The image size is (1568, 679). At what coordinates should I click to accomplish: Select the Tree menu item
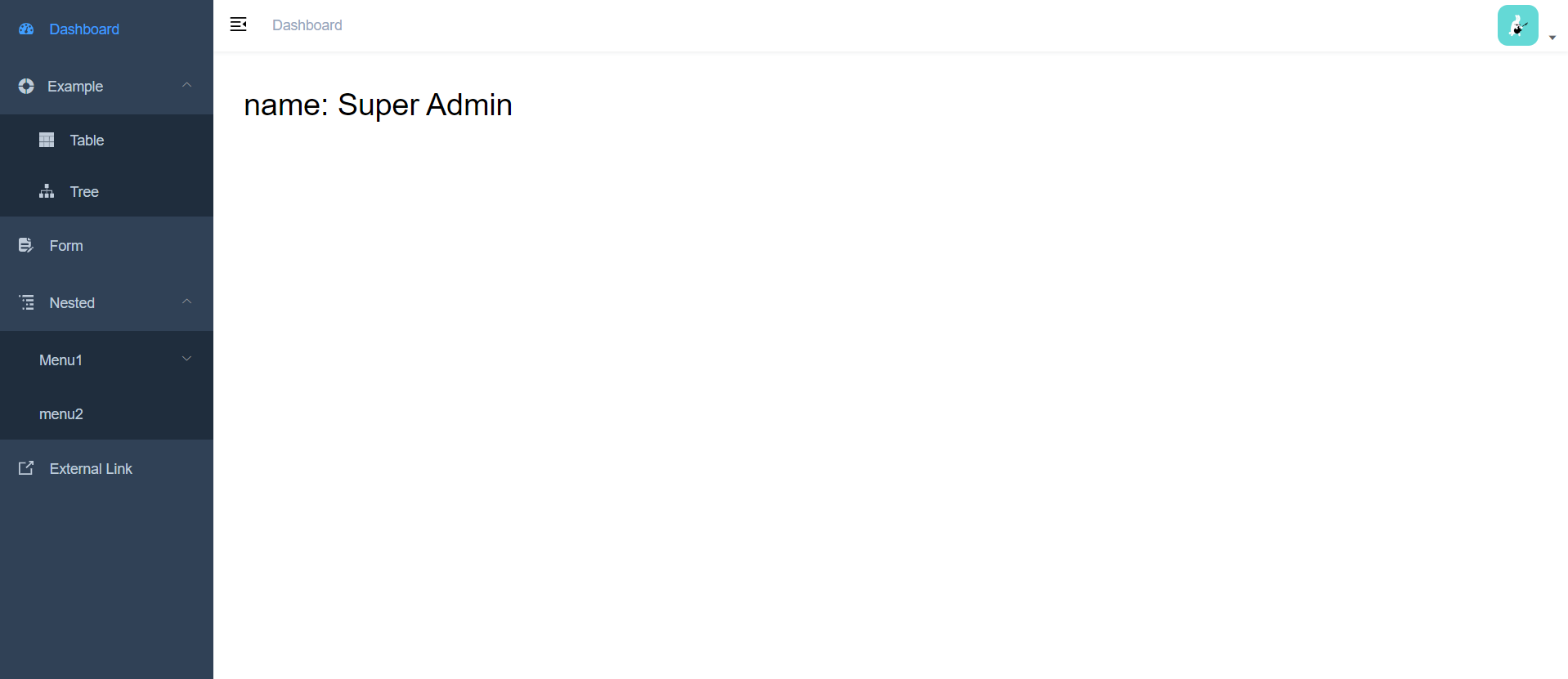pos(84,192)
